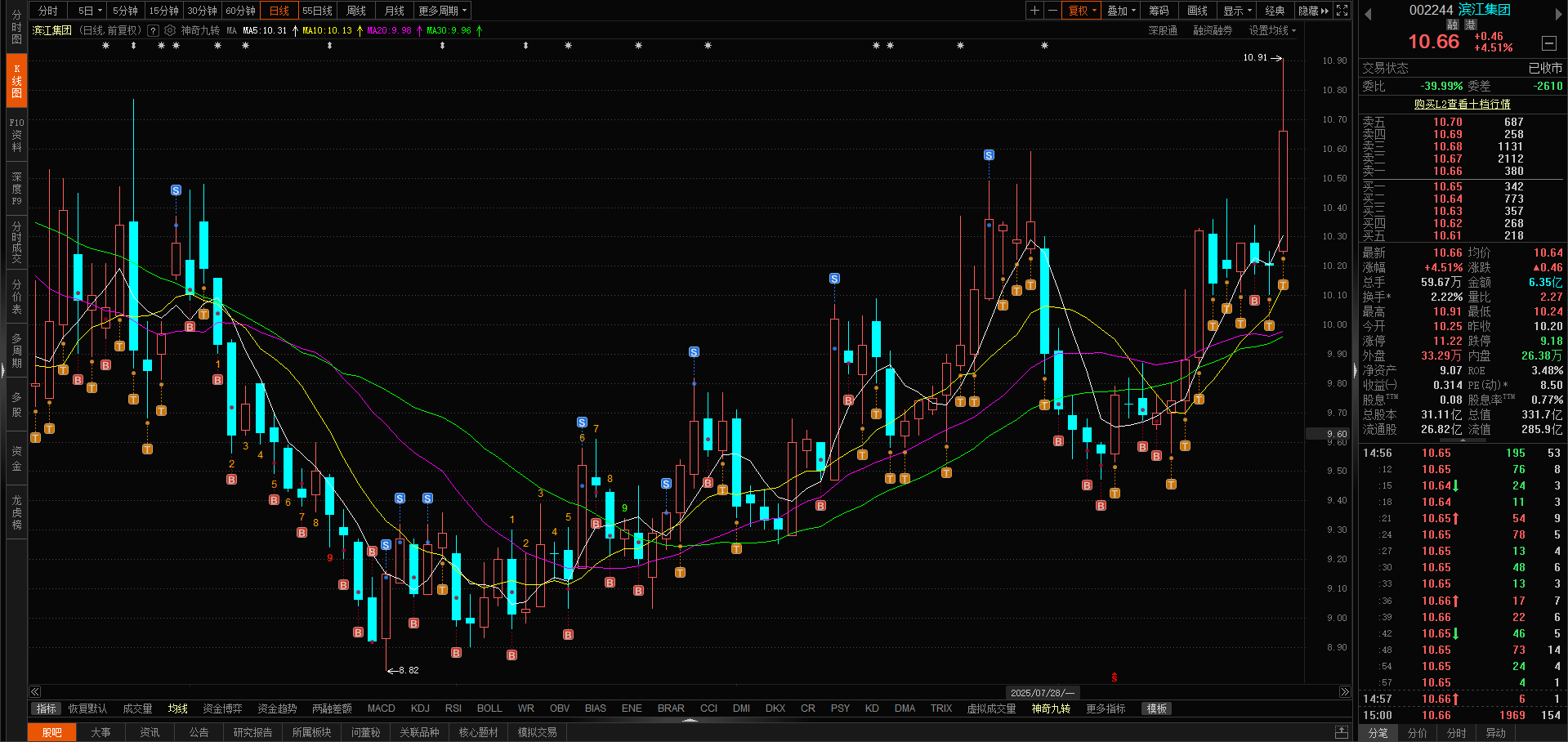The height and width of the screenshot is (742, 1568).
Task: Click the 购买L2查看十档行情 link
Action: point(1462,104)
